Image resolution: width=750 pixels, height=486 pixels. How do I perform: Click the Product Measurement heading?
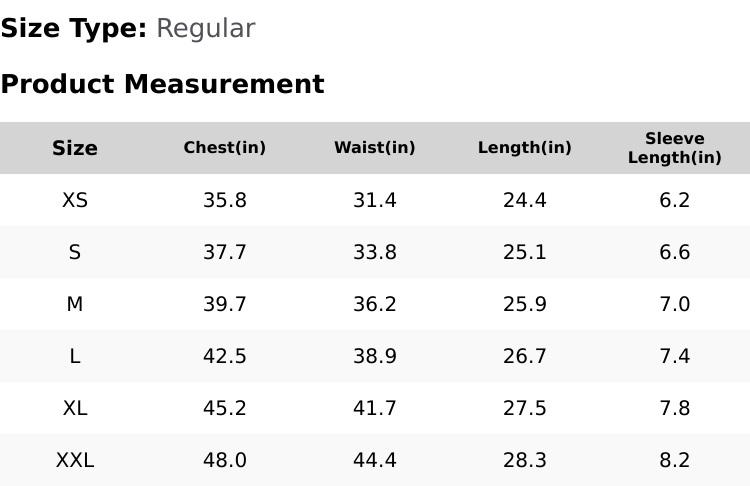pos(162,84)
